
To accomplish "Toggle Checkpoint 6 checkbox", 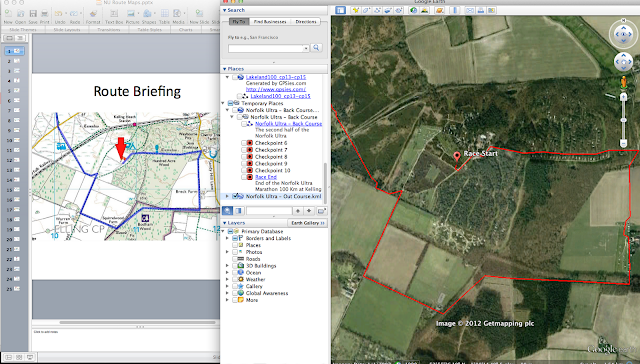I will pyautogui.click(x=244, y=143).
